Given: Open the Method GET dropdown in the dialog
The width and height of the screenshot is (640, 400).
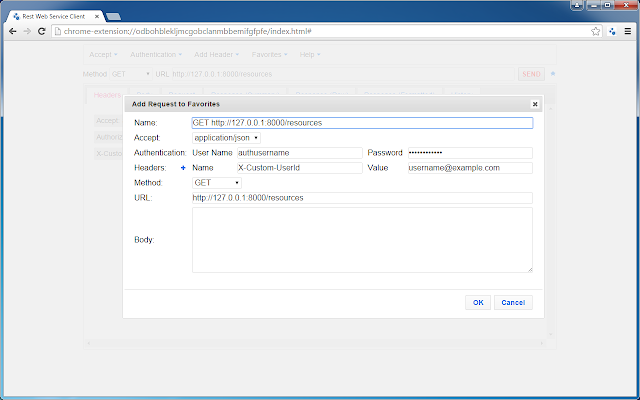Looking at the screenshot, I should click(217, 183).
